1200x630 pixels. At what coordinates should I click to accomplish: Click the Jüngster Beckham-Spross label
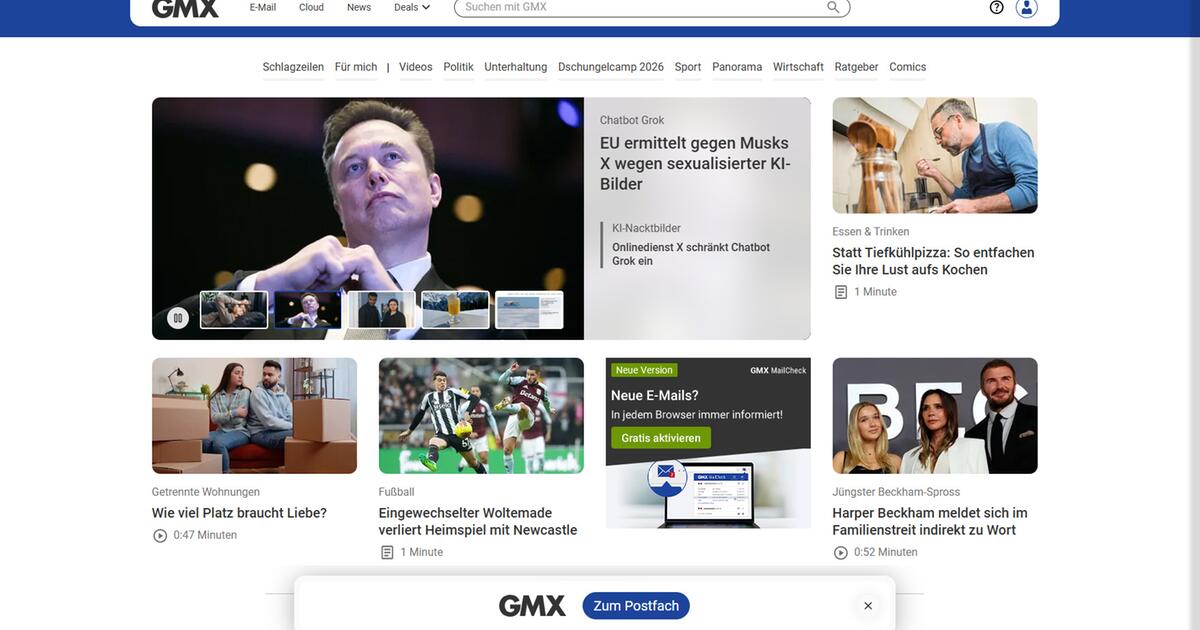896,492
